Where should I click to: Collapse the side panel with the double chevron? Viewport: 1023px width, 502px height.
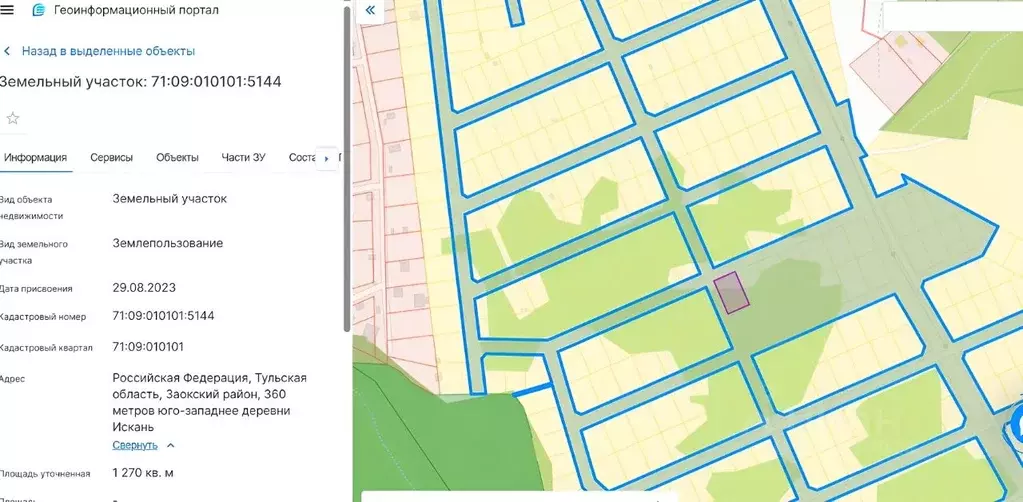[x=370, y=10]
